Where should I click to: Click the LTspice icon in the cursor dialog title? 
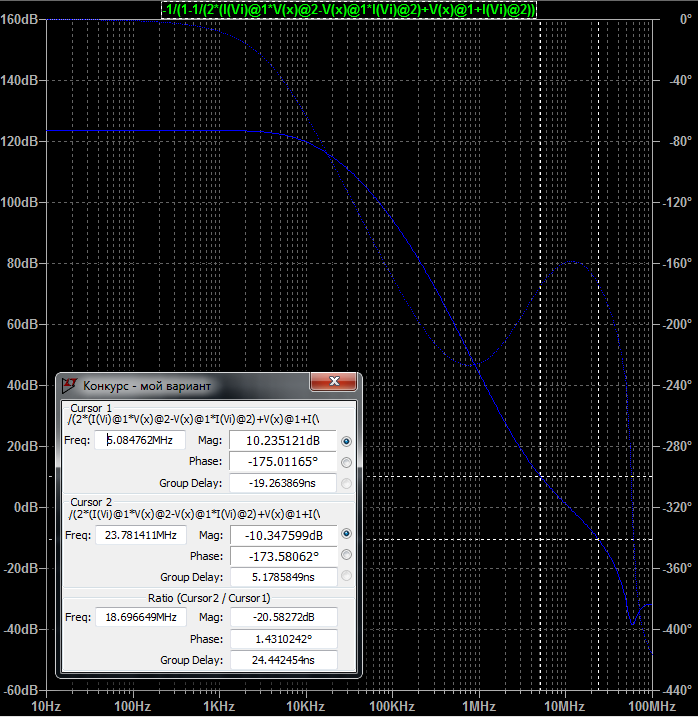(70, 385)
